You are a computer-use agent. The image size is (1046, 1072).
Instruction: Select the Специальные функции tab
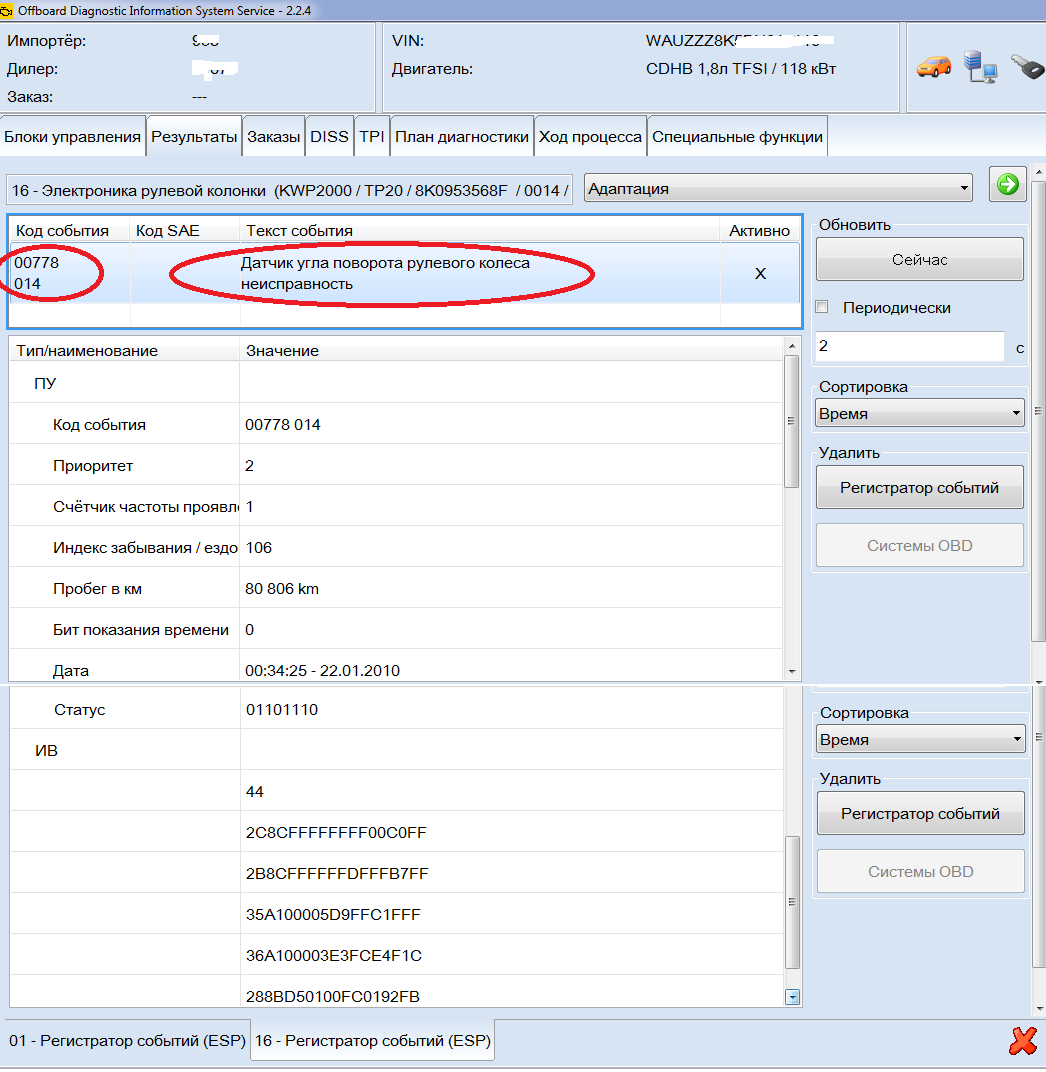[738, 137]
